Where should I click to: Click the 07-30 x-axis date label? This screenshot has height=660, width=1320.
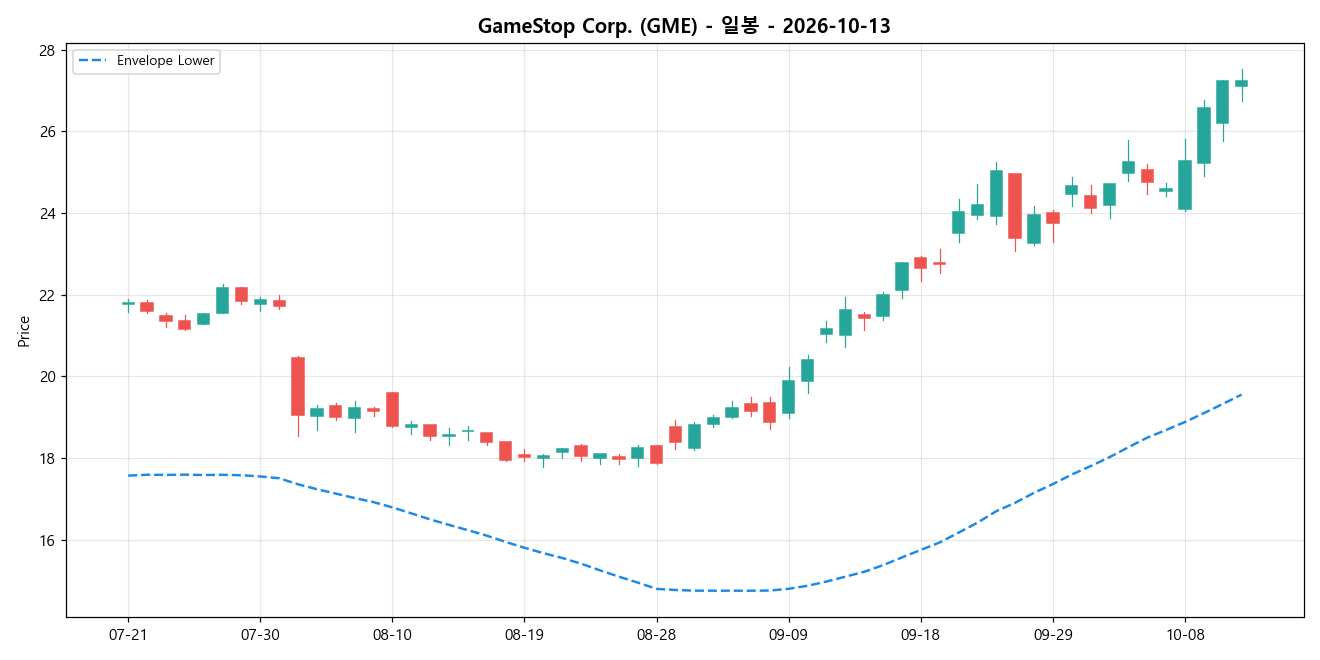point(260,634)
